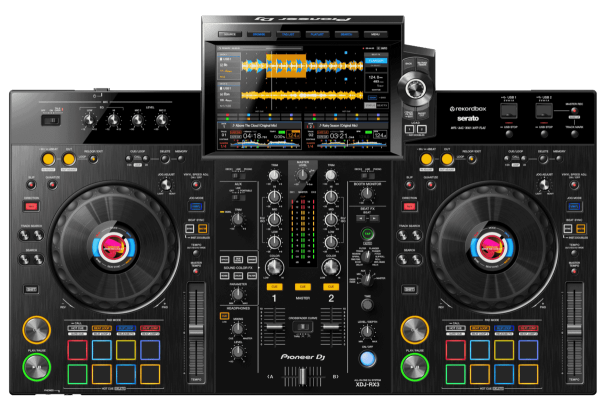Toggle SLIP mode on deck 2

click(409, 185)
